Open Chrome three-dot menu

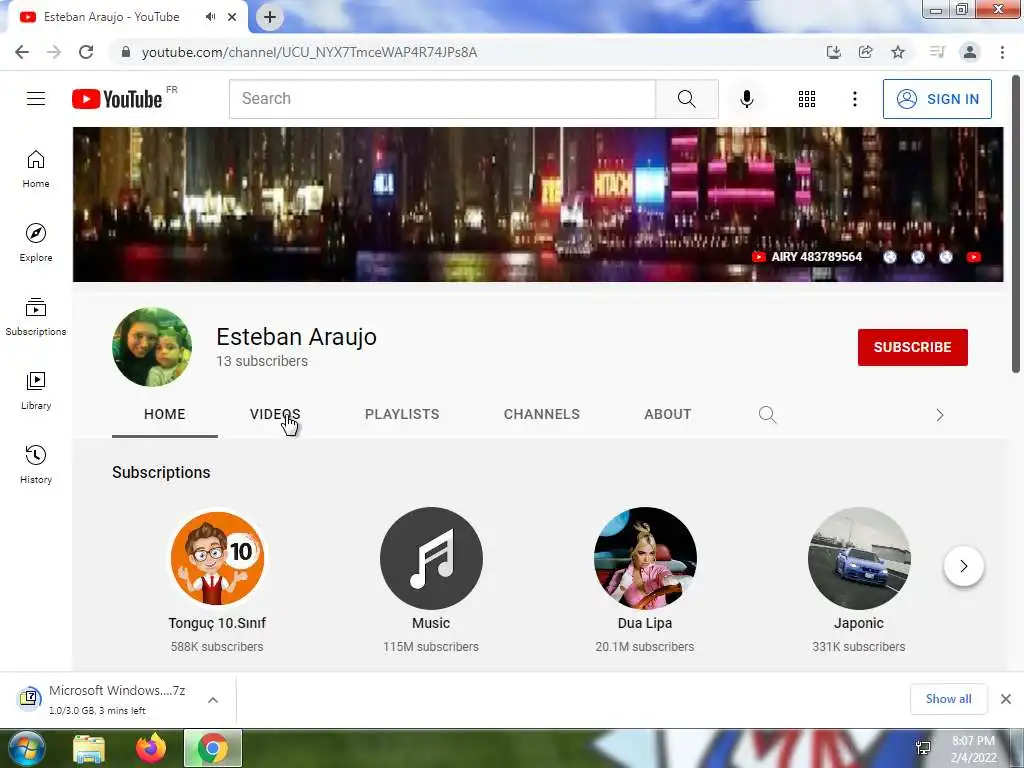(x=1002, y=52)
